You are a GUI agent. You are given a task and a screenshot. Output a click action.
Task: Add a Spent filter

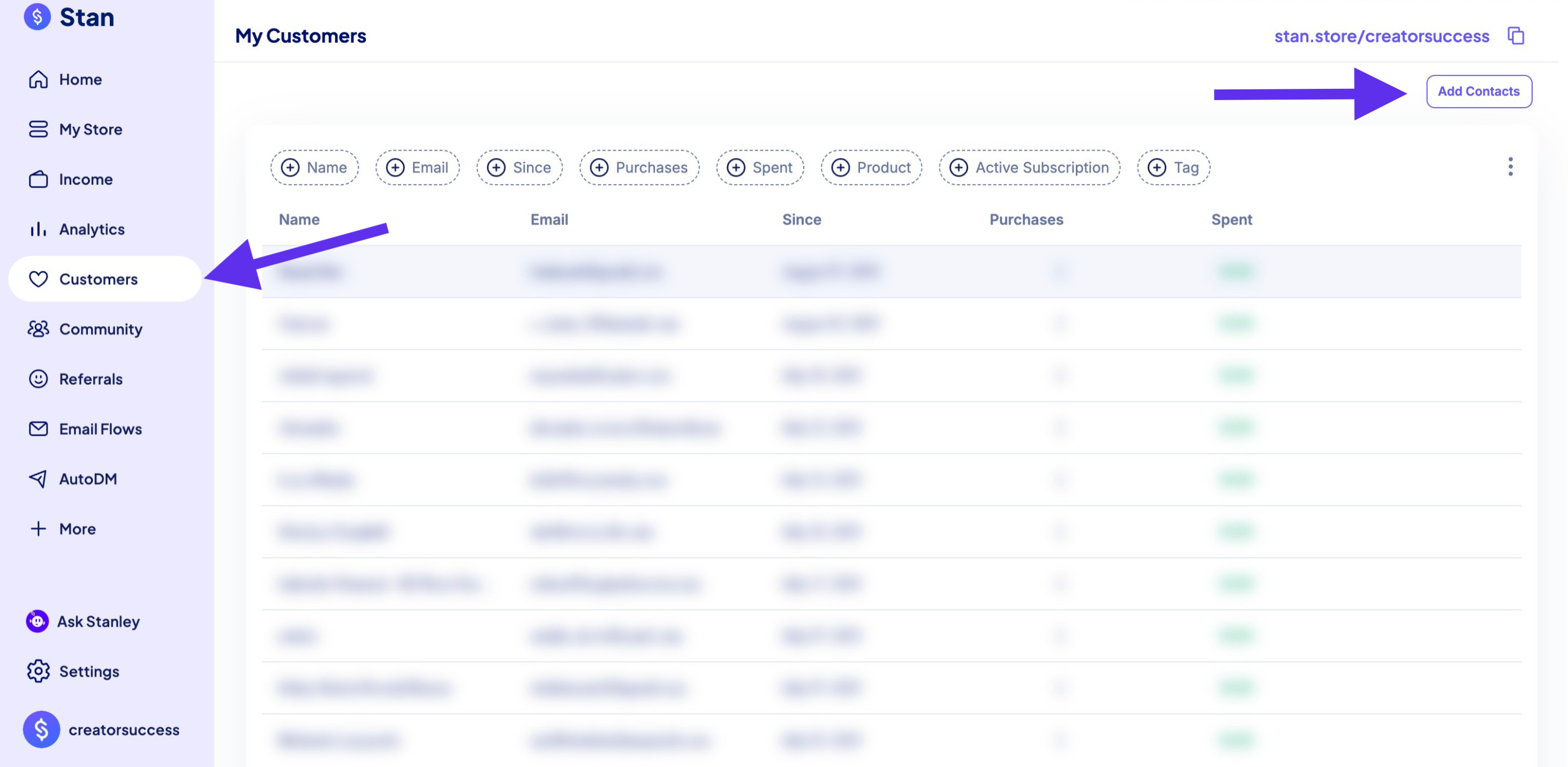(x=760, y=168)
